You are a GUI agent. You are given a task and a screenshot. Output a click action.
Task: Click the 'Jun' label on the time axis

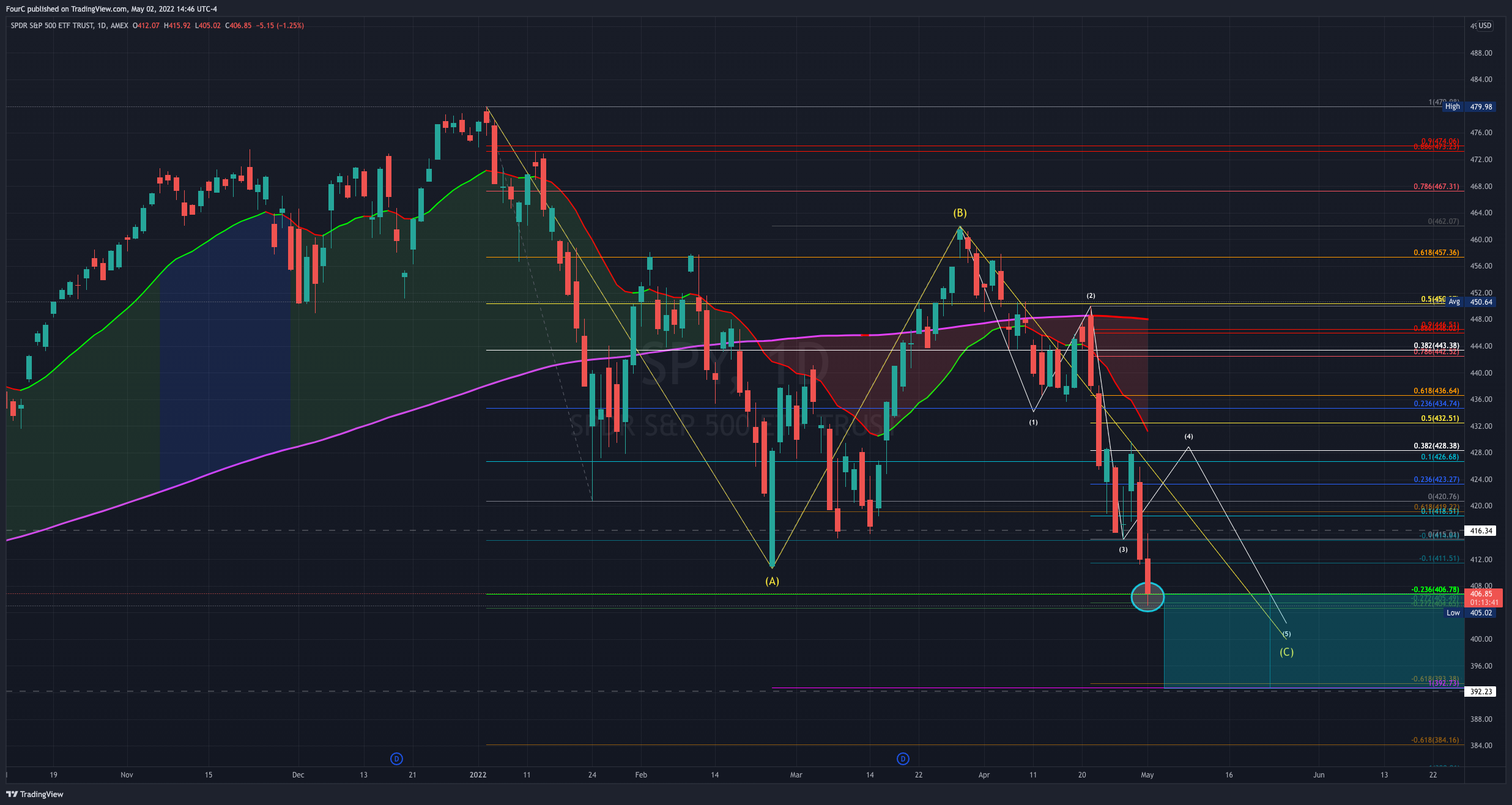tap(1319, 775)
